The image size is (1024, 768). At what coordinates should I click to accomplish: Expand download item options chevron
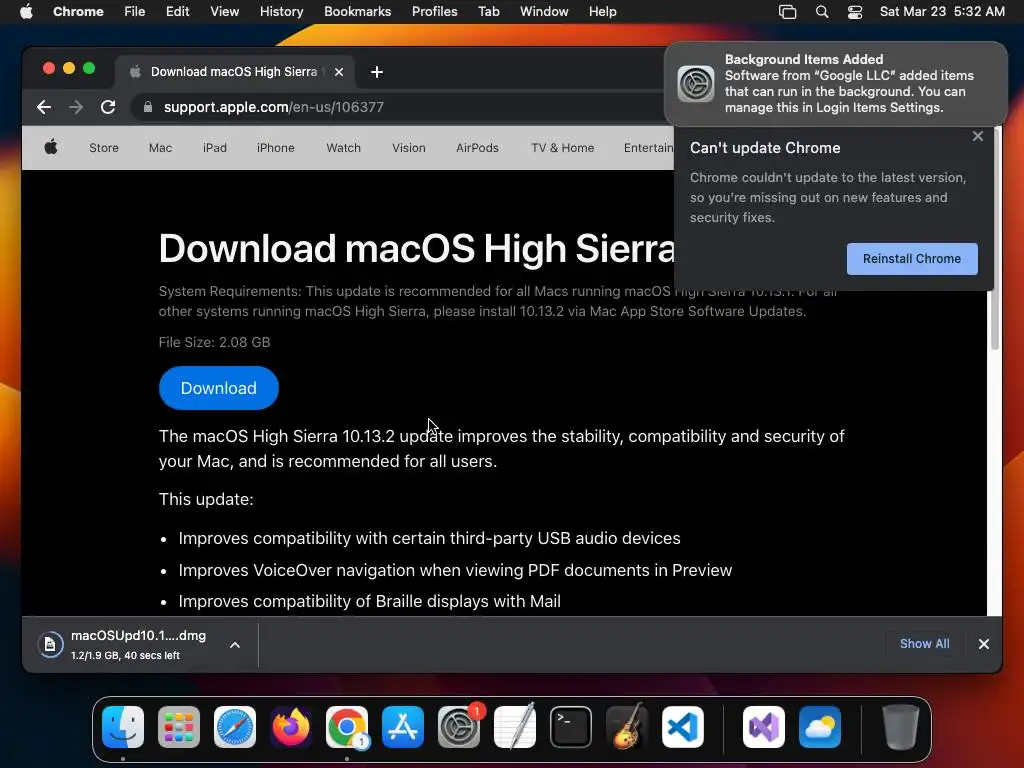pyautogui.click(x=235, y=645)
